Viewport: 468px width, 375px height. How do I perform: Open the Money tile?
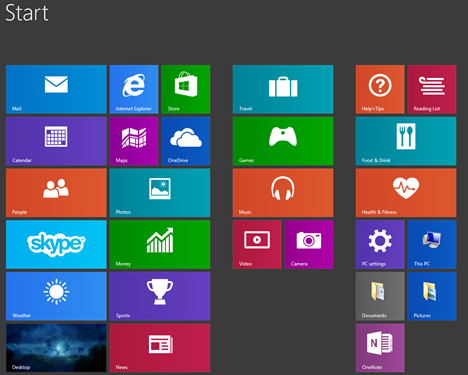coord(160,244)
